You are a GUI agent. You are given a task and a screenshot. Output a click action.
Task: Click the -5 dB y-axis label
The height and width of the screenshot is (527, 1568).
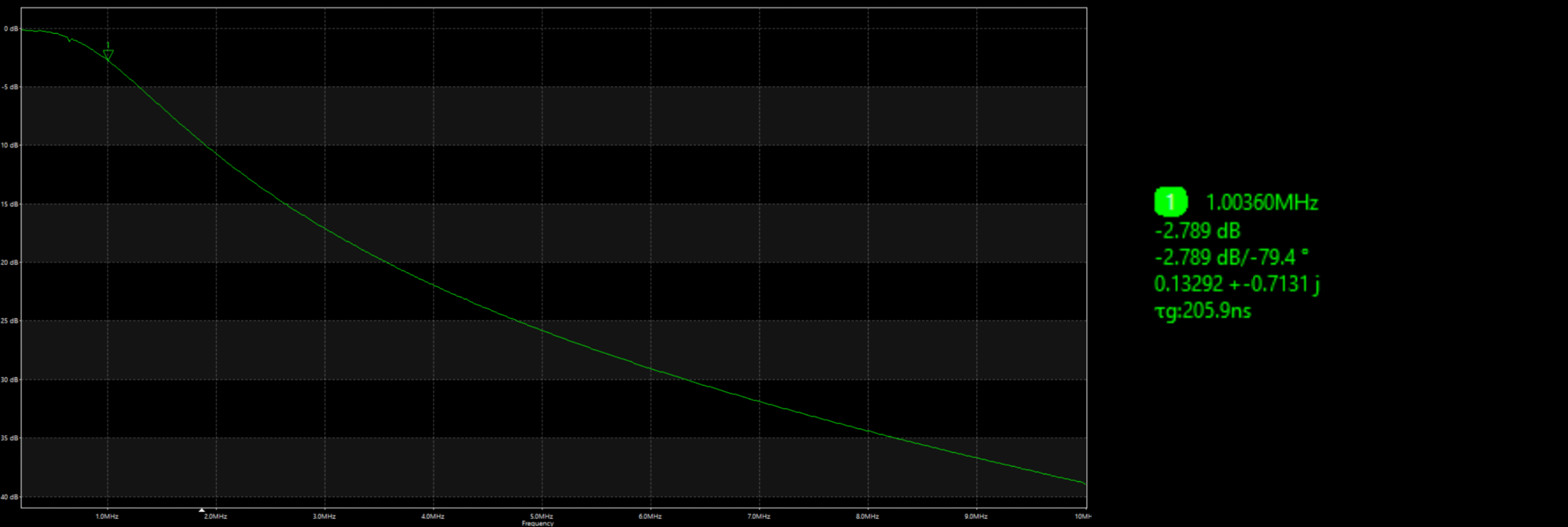10,87
